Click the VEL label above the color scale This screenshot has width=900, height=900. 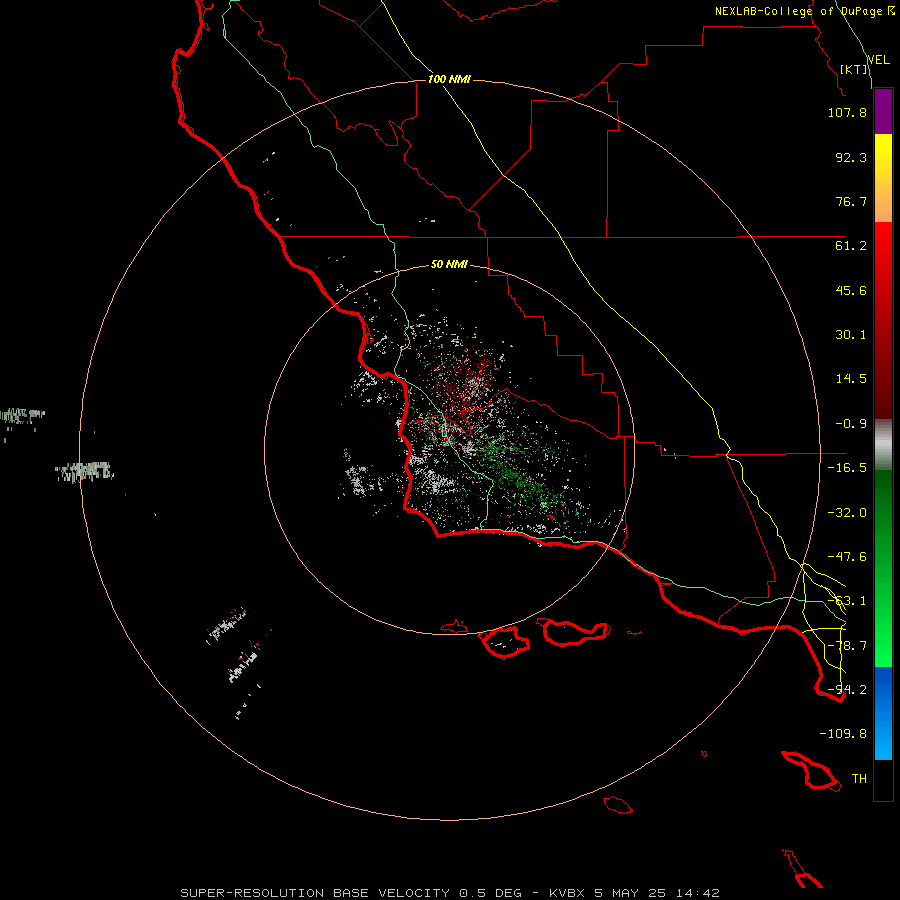click(x=879, y=59)
